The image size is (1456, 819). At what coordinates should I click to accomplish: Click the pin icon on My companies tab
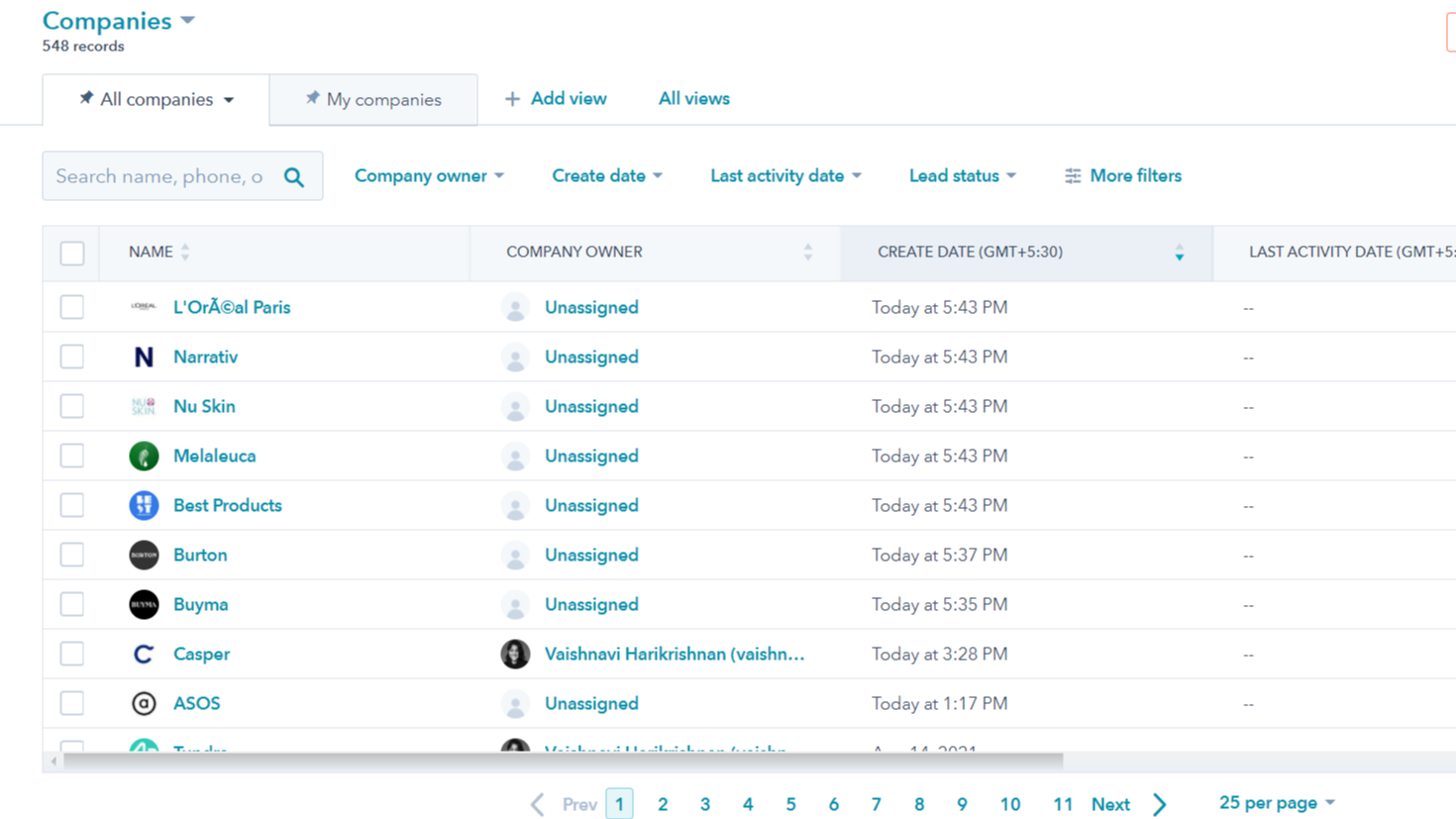[312, 99]
